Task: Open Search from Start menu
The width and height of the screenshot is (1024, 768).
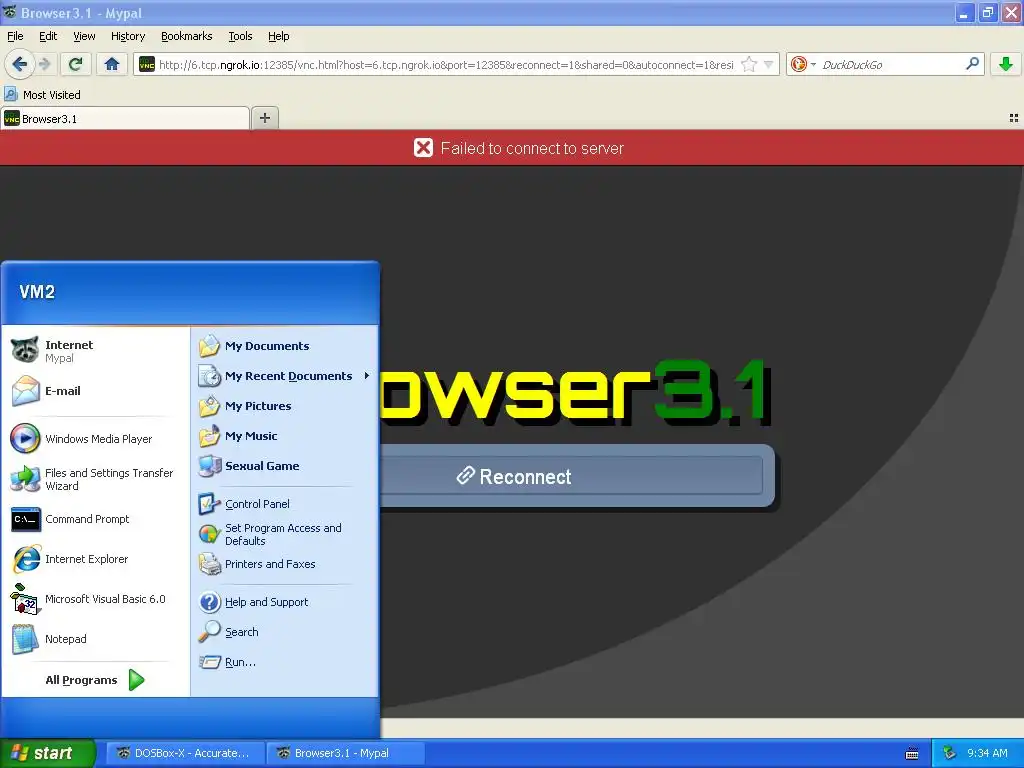Action: tap(285, 632)
